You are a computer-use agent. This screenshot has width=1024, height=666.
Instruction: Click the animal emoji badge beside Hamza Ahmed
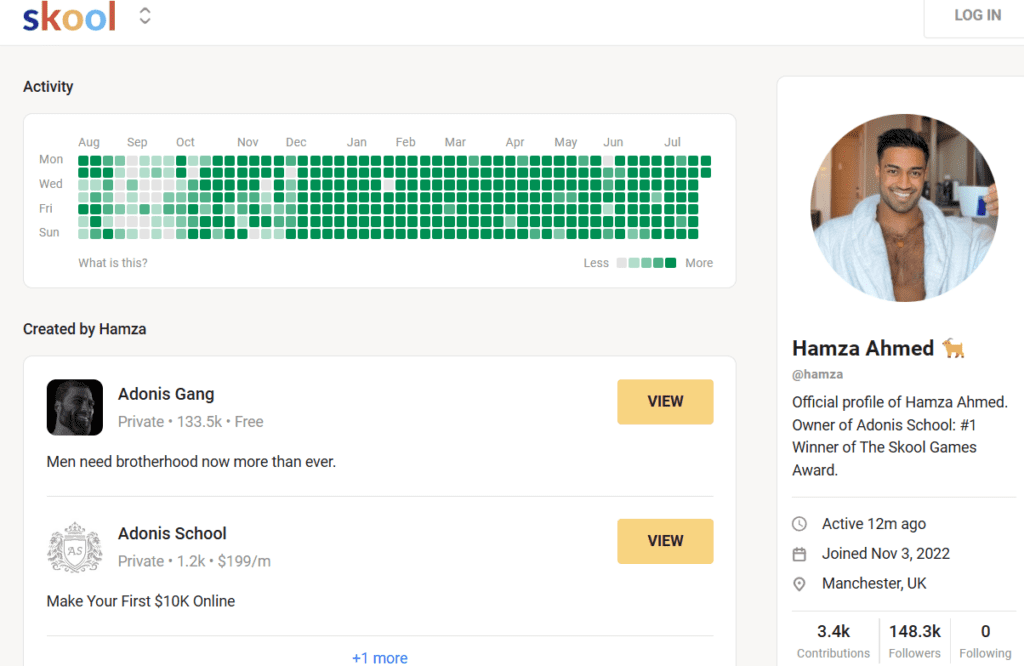click(953, 348)
